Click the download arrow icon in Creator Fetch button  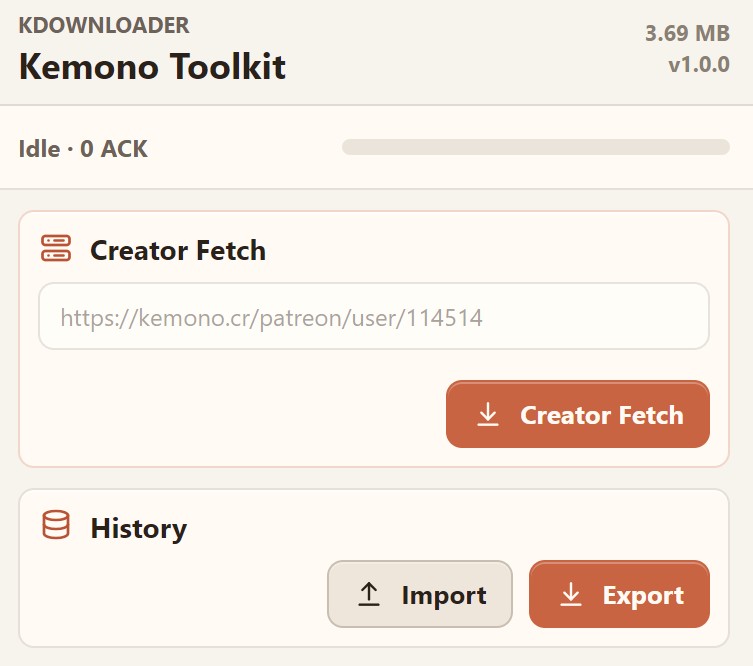(x=488, y=414)
